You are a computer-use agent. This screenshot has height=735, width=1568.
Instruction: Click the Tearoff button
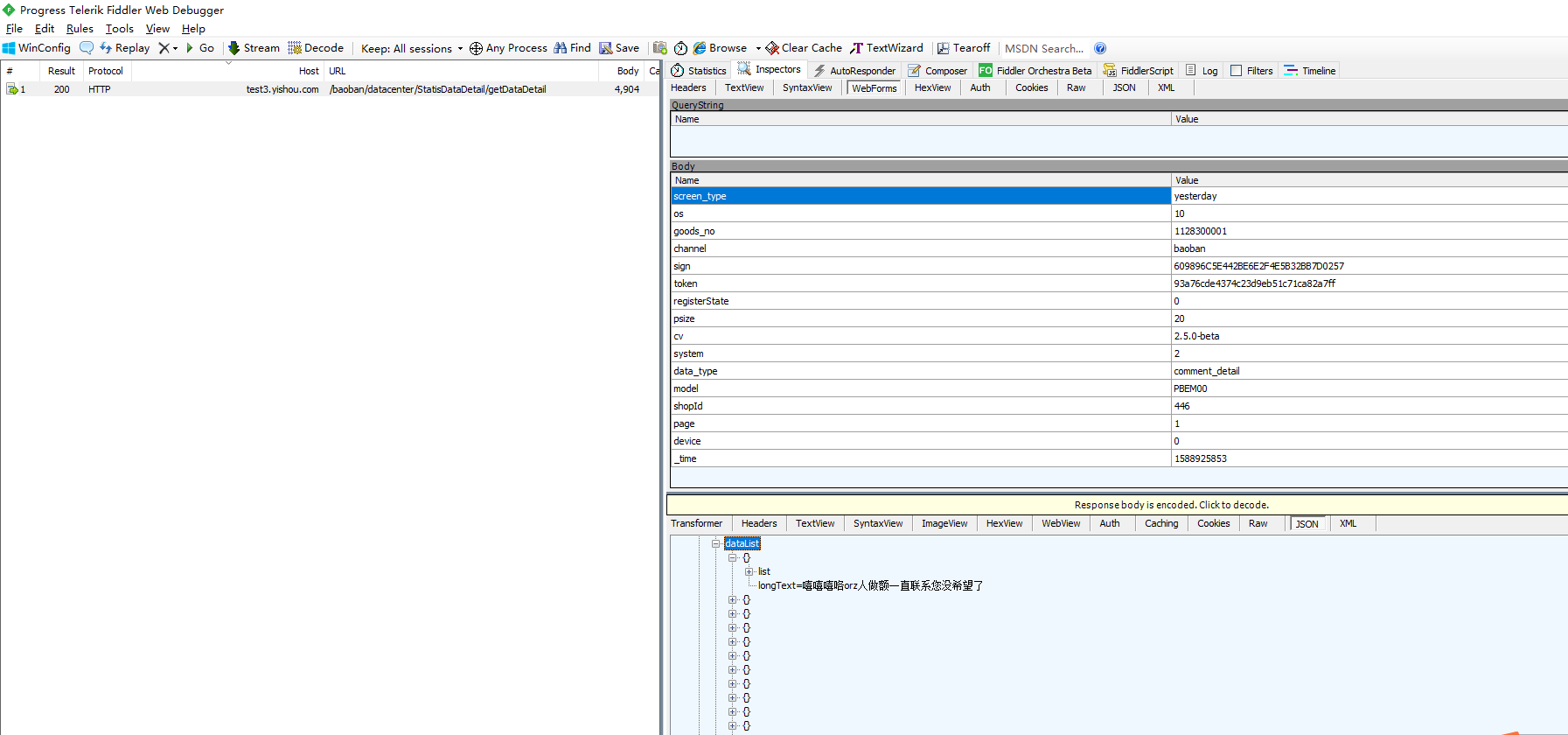click(x=964, y=48)
